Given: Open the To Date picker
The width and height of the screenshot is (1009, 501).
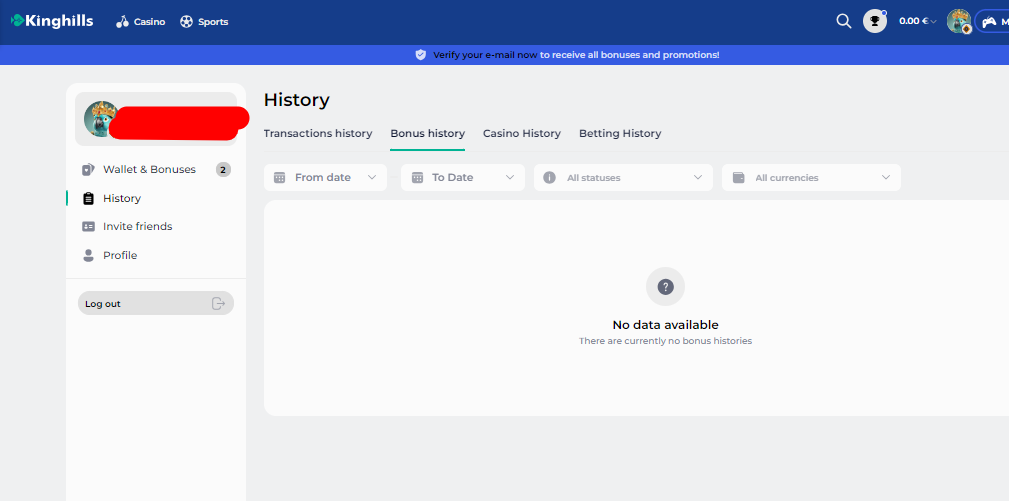Looking at the screenshot, I should pos(462,178).
